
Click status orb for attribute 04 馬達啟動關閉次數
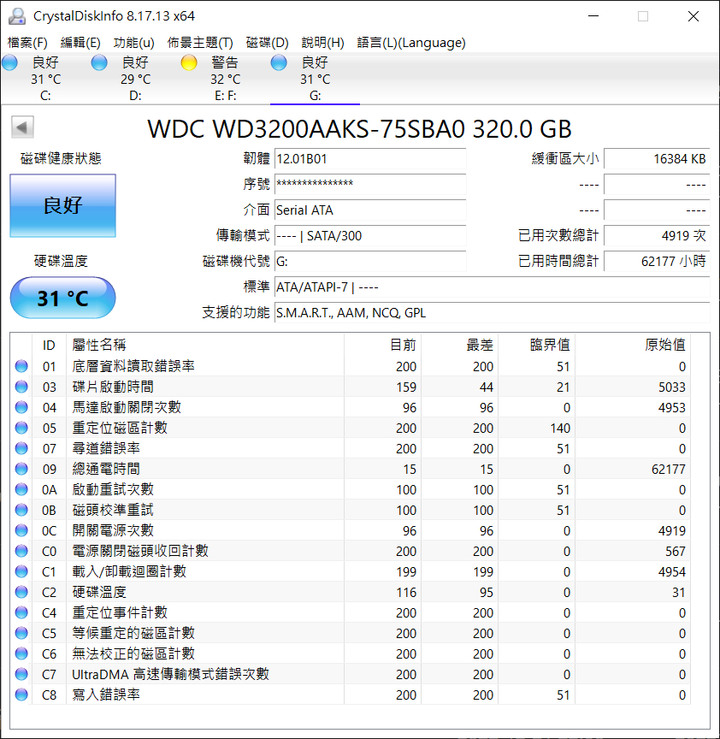pyautogui.click(x=21, y=407)
